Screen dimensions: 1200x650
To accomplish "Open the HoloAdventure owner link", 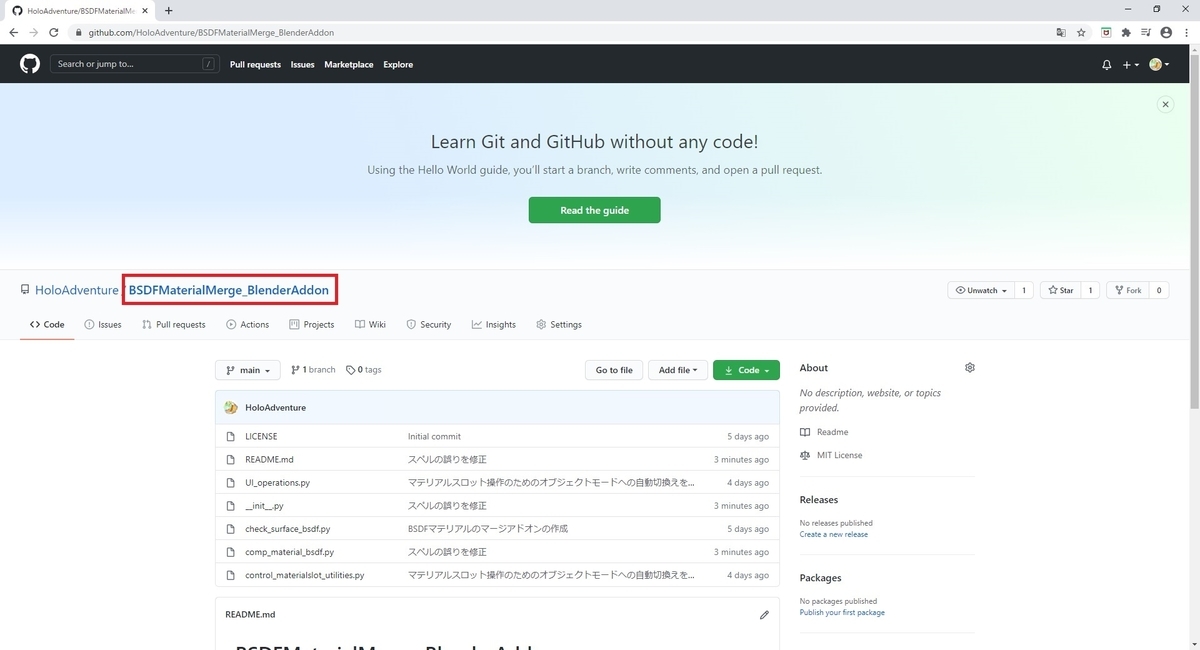I will pos(77,290).
